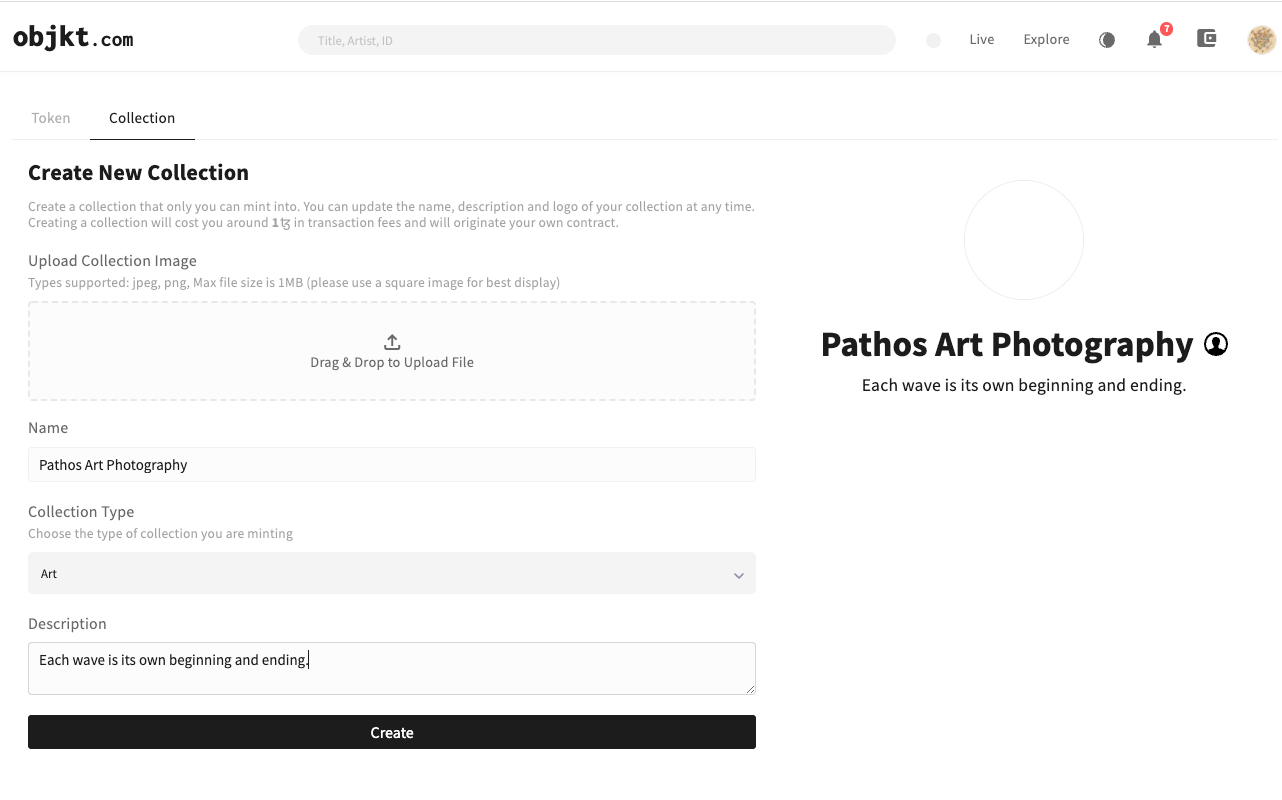
Task: Click the profile icon beside Pathos Art Photography
Action: coord(1216,344)
